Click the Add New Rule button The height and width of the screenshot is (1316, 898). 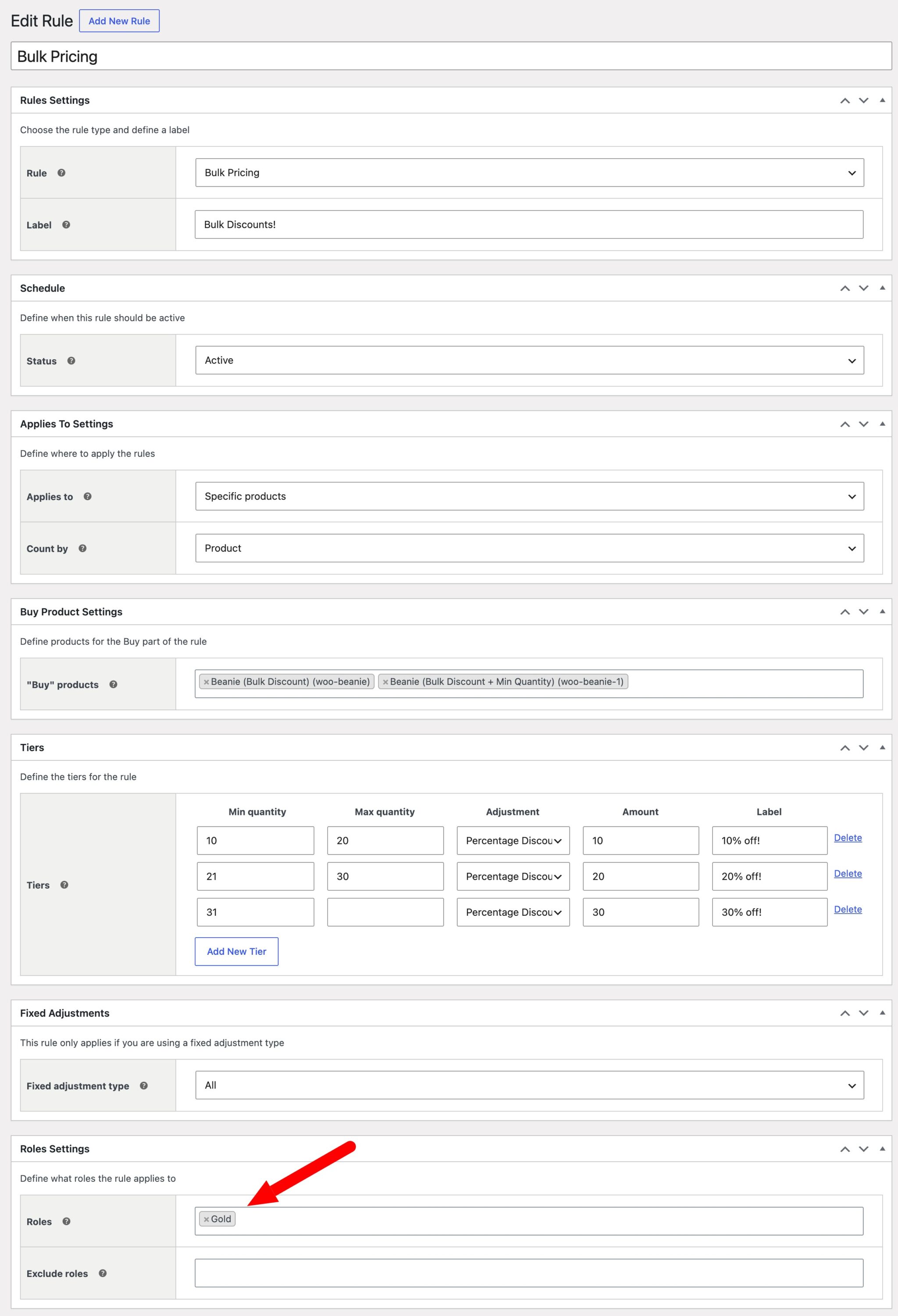119,21
